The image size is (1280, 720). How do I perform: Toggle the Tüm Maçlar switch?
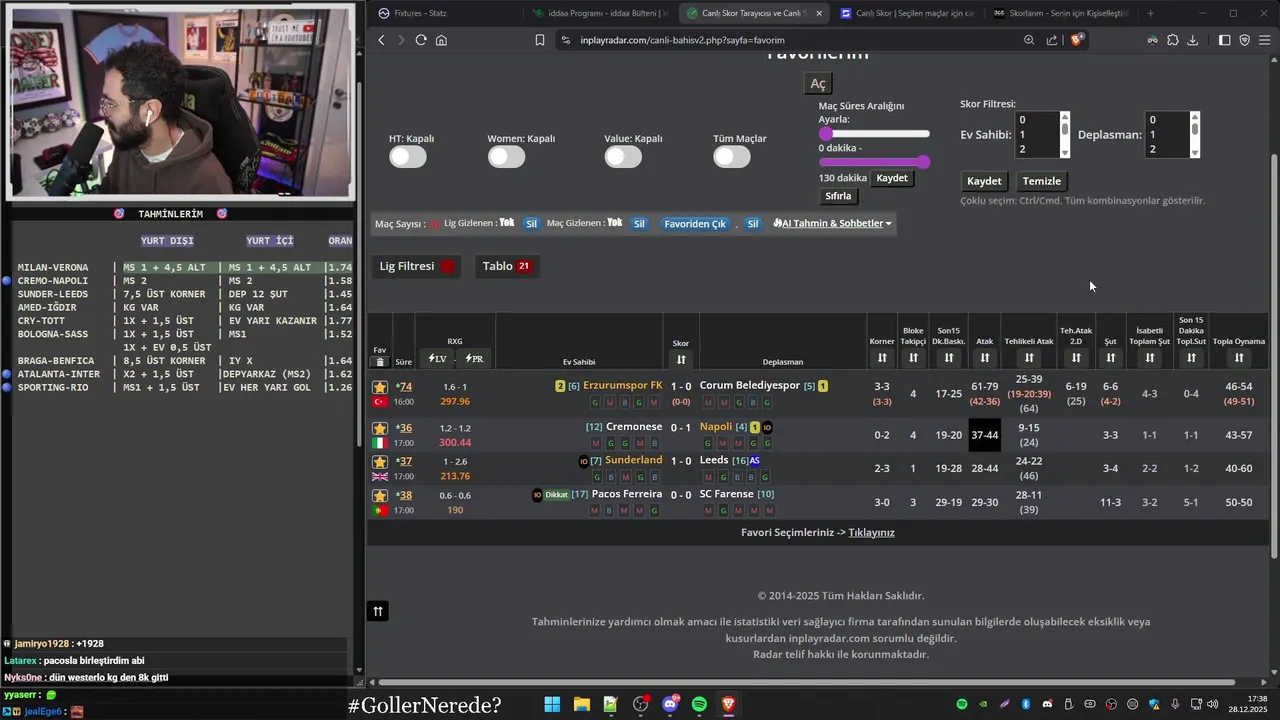tap(732, 157)
